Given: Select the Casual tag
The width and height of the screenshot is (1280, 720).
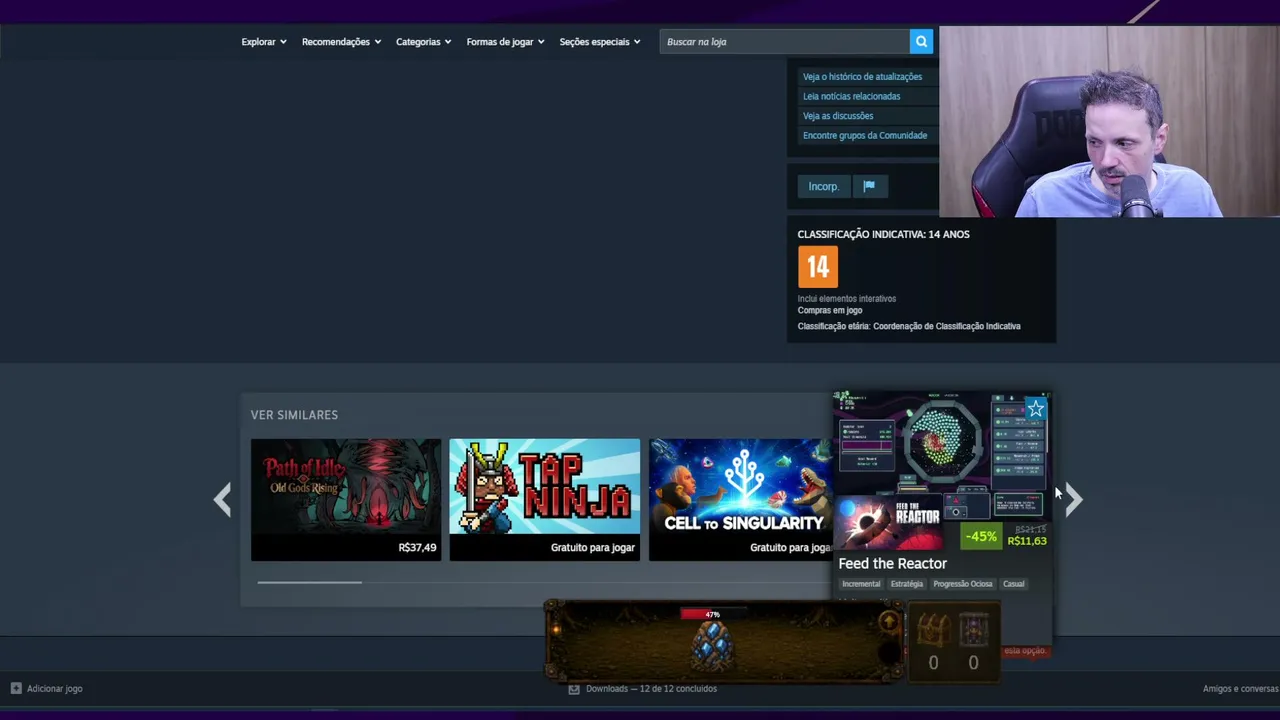Looking at the screenshot, I should pyautogui.click(x=1014, y=584).
